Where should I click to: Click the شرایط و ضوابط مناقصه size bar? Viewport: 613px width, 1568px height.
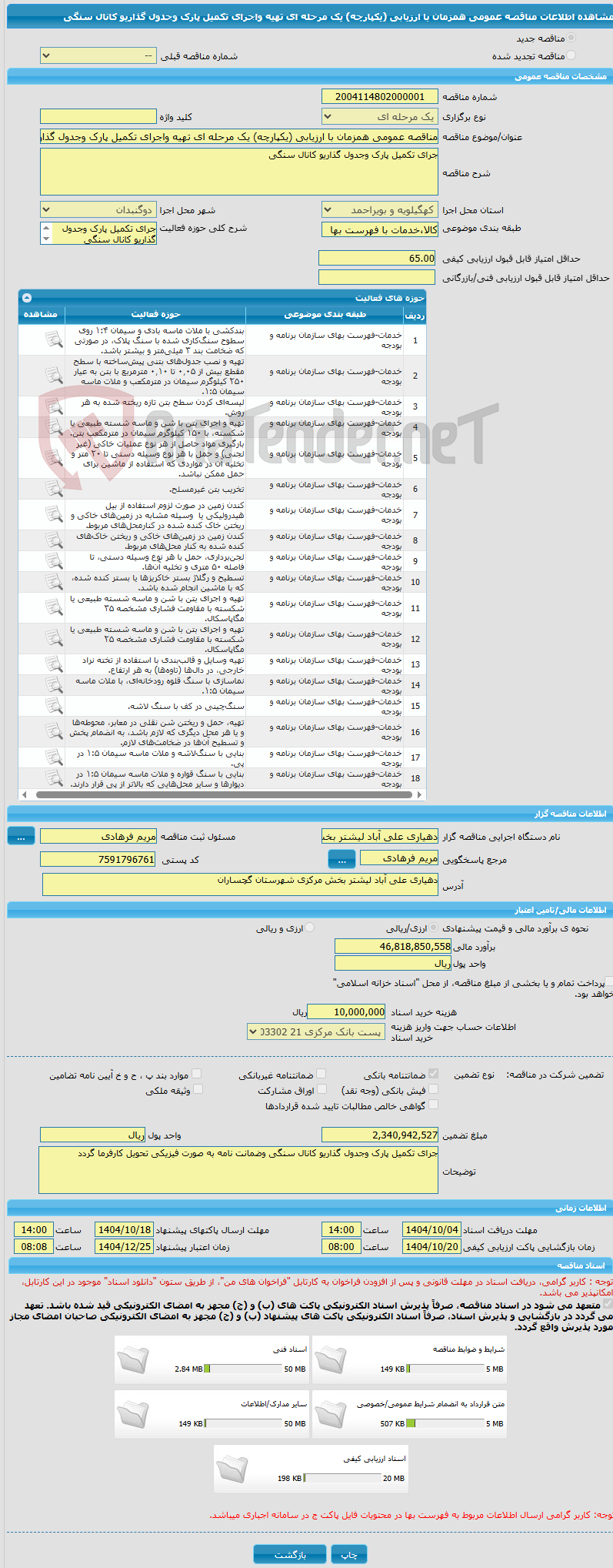click(445, 1369)
